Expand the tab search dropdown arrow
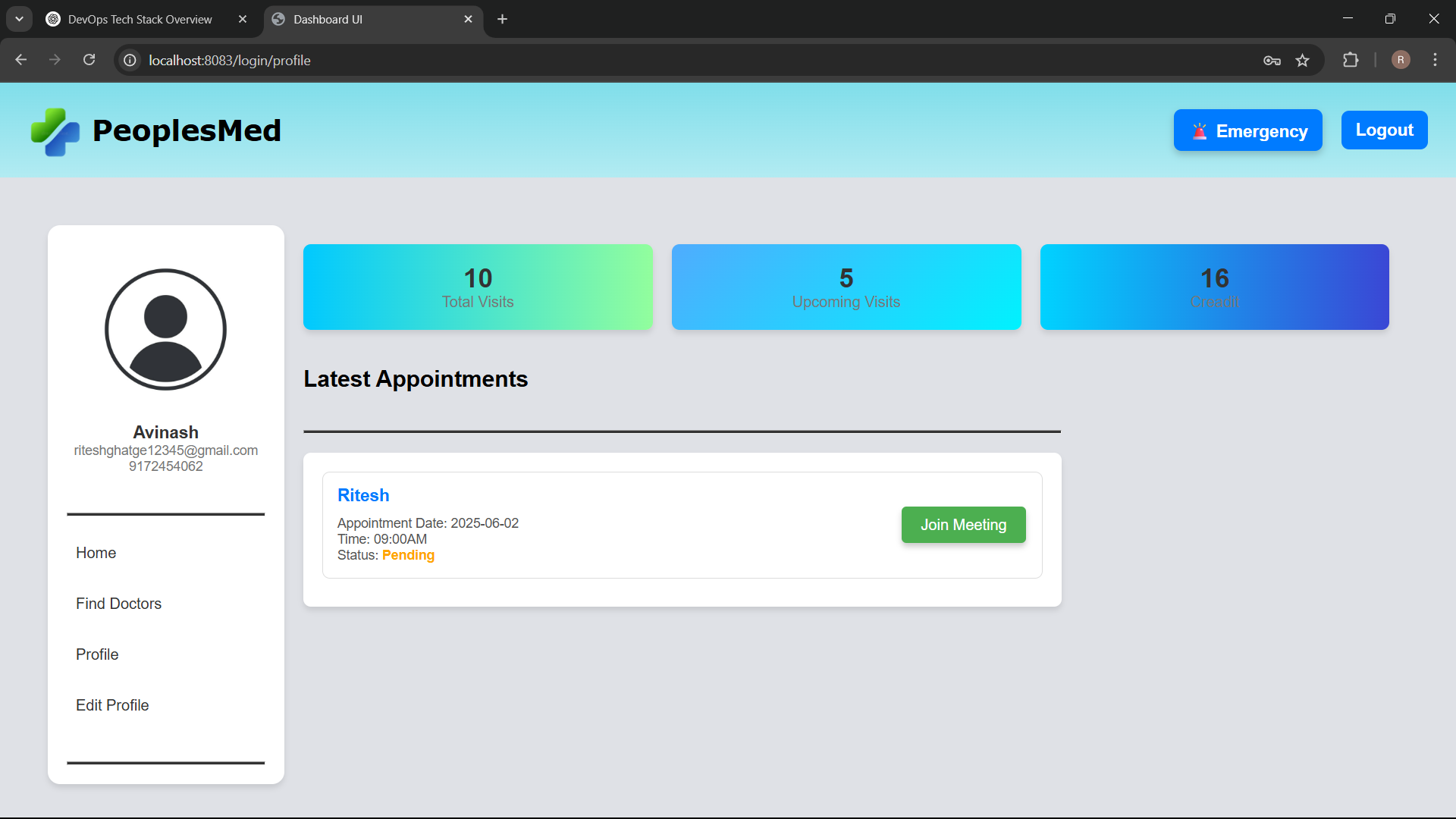The height and width of the screenshot is (819, 1456). tap(19, 19)
